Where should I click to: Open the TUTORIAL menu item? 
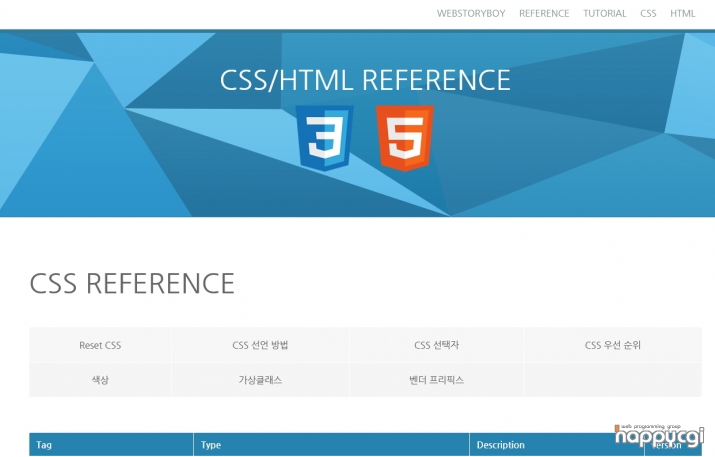click(x=605, y=14)
